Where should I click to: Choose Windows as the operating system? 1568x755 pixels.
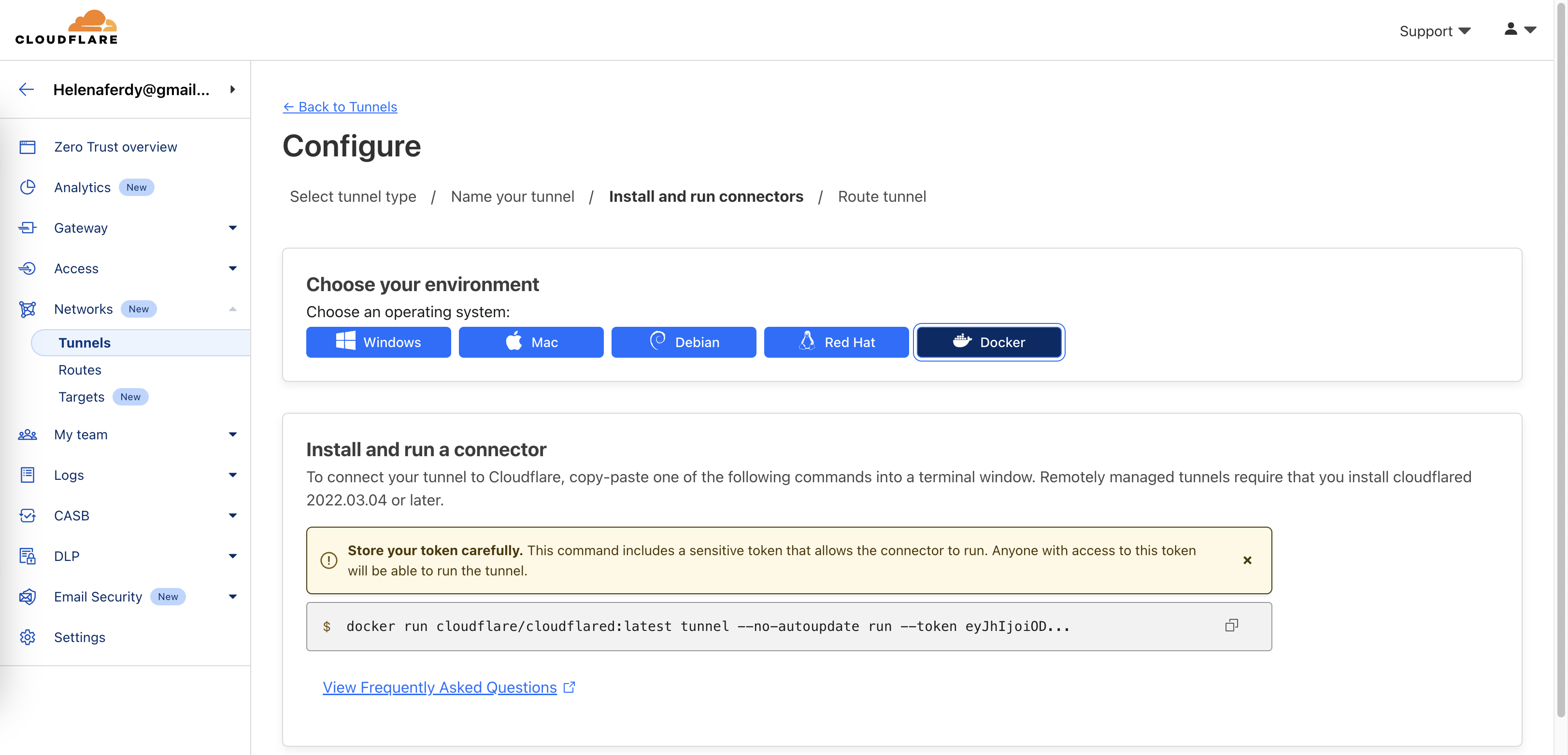click(x=378, y=342)
